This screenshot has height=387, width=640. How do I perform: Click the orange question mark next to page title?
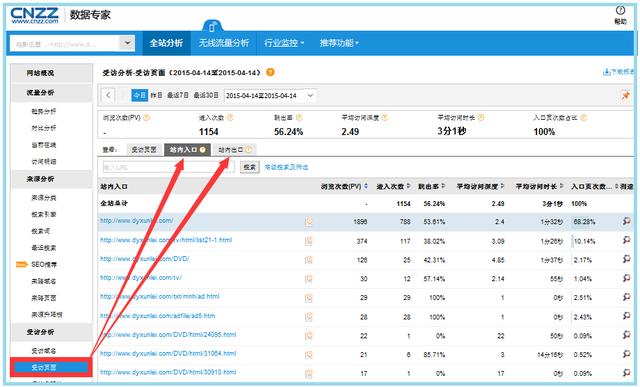click(270, 72)
